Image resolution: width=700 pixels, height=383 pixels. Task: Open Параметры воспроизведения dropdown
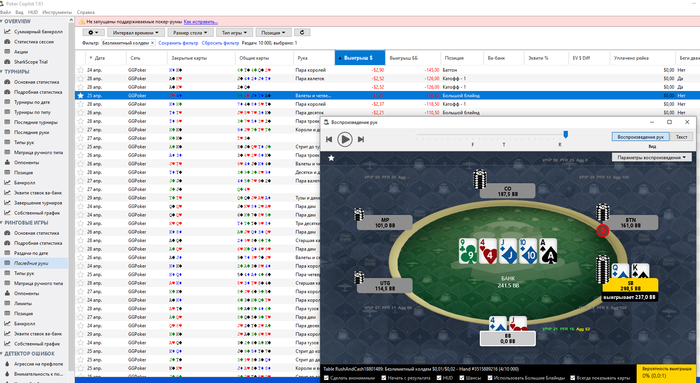tap(652, 157)
